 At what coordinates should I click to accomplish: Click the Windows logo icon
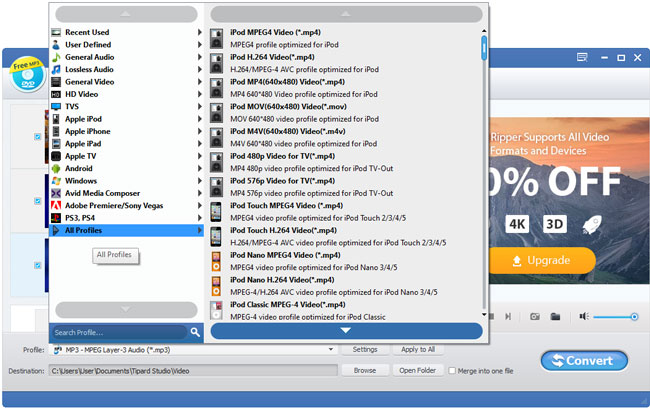pyautogui.click(x=56, y=181)
